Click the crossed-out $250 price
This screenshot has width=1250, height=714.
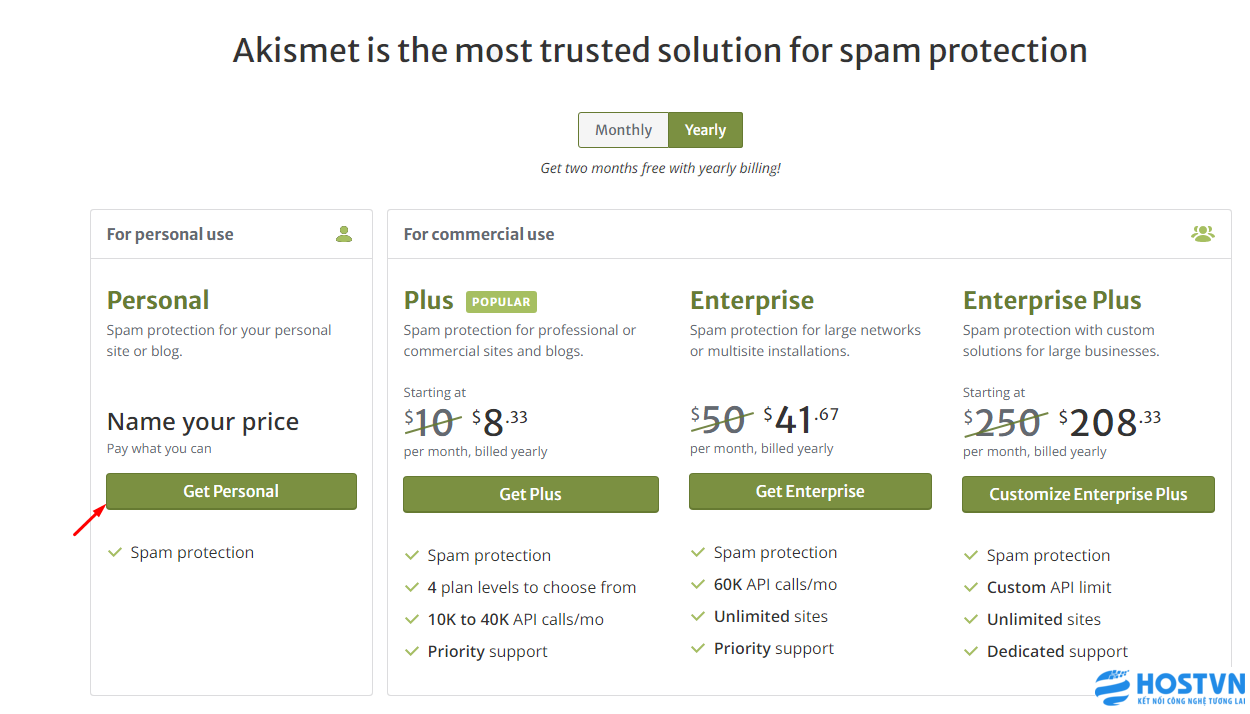coord(1006,422)
